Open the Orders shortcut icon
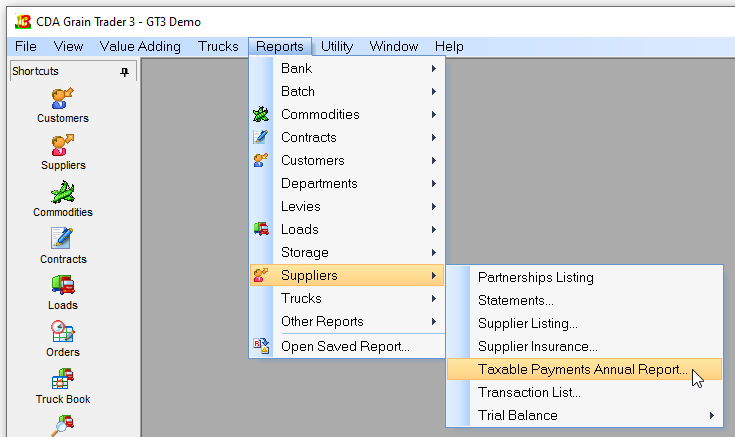 63,332
